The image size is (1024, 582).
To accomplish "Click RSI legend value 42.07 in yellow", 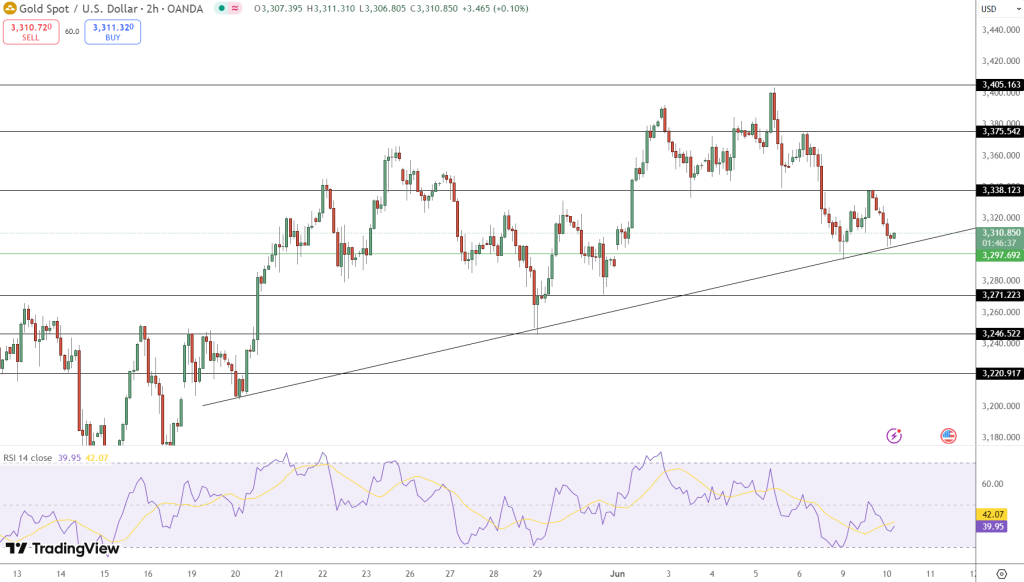I will point(97,458).
